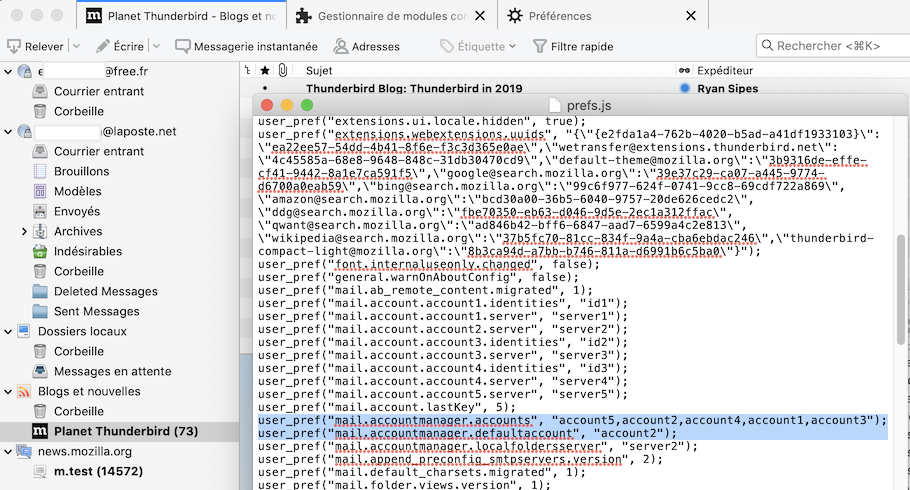
Task: Sort by the attachment paperclip column
Action: [x=283, y=70]
